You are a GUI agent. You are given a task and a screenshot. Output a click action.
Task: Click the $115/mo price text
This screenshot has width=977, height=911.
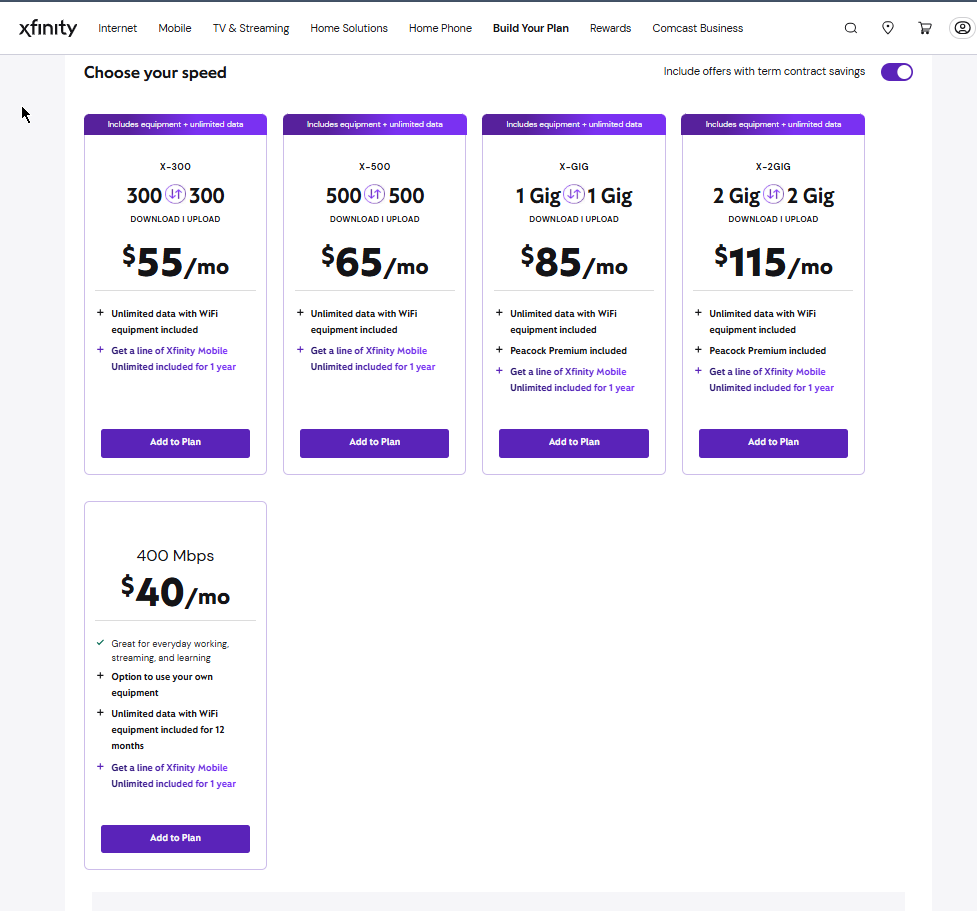tap(773, 262)
